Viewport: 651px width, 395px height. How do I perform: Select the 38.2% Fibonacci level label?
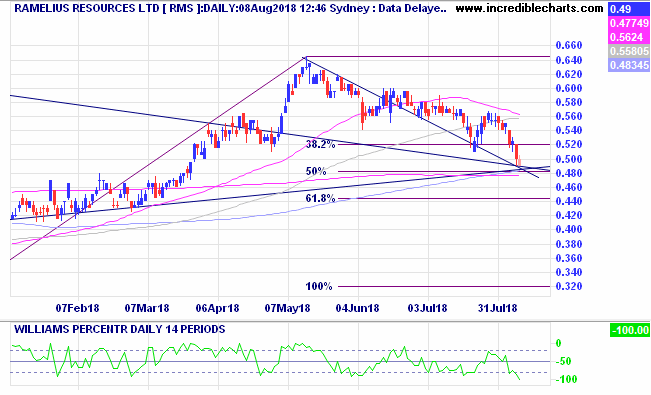[x=320, y=145]
